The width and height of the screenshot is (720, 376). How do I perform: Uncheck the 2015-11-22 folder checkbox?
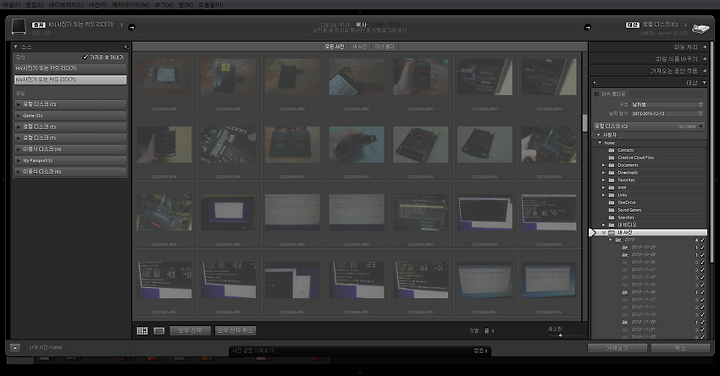[703, 337]
